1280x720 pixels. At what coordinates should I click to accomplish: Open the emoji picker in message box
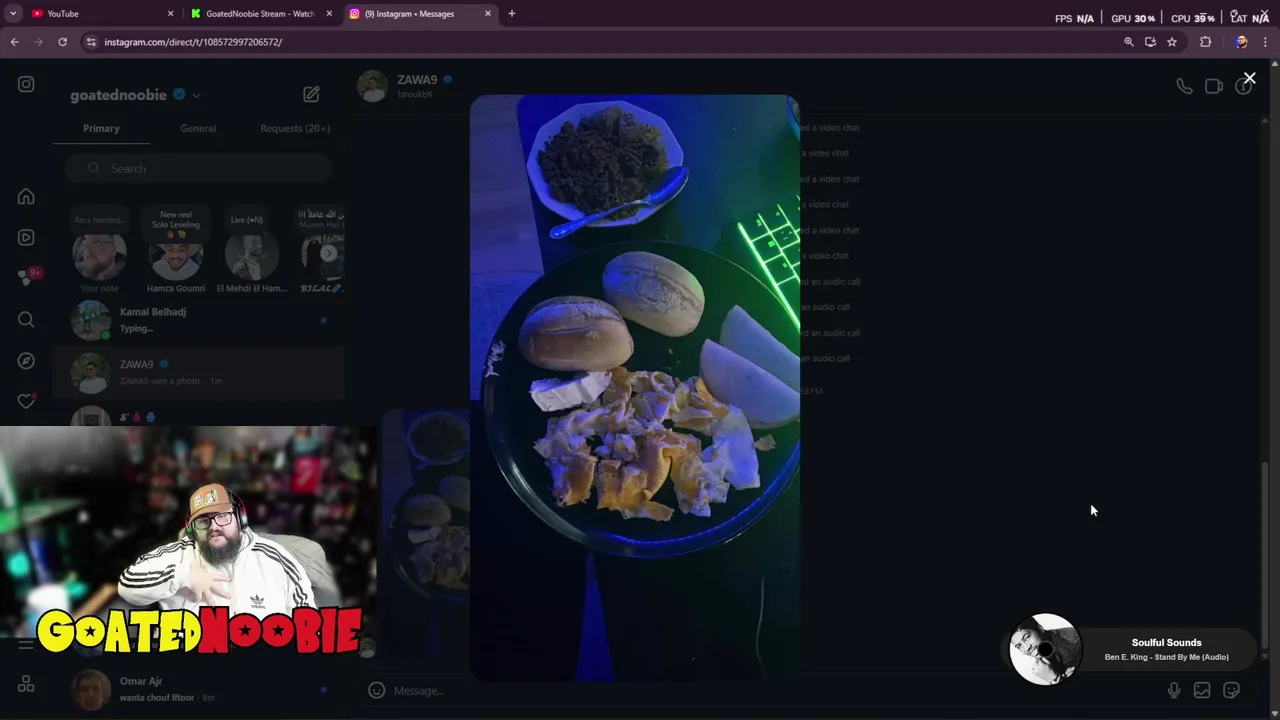coord(376,690)
